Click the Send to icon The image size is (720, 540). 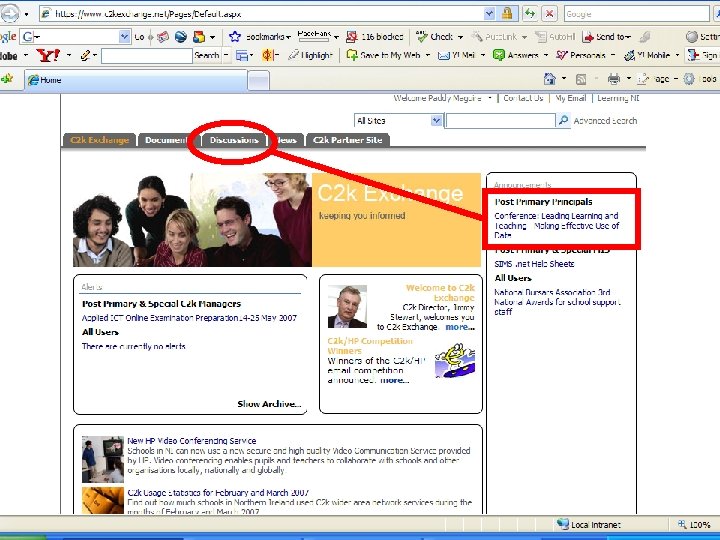588,36
